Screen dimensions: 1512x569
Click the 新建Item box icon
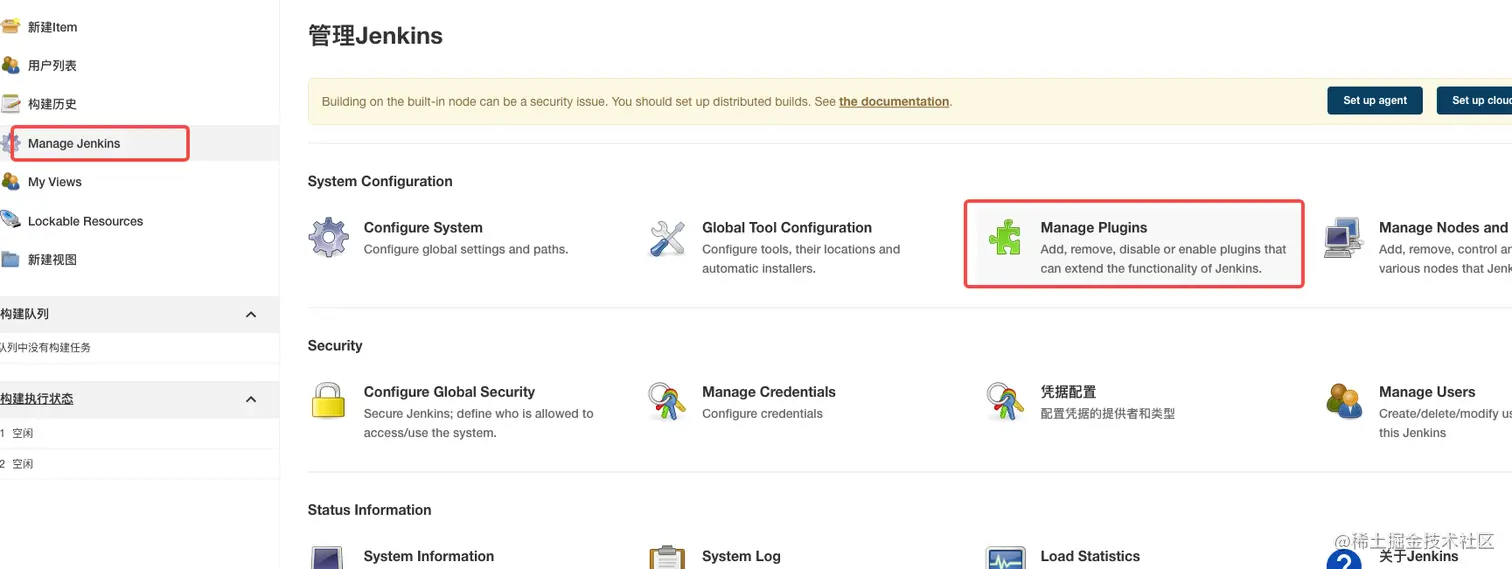pos(10,26)
